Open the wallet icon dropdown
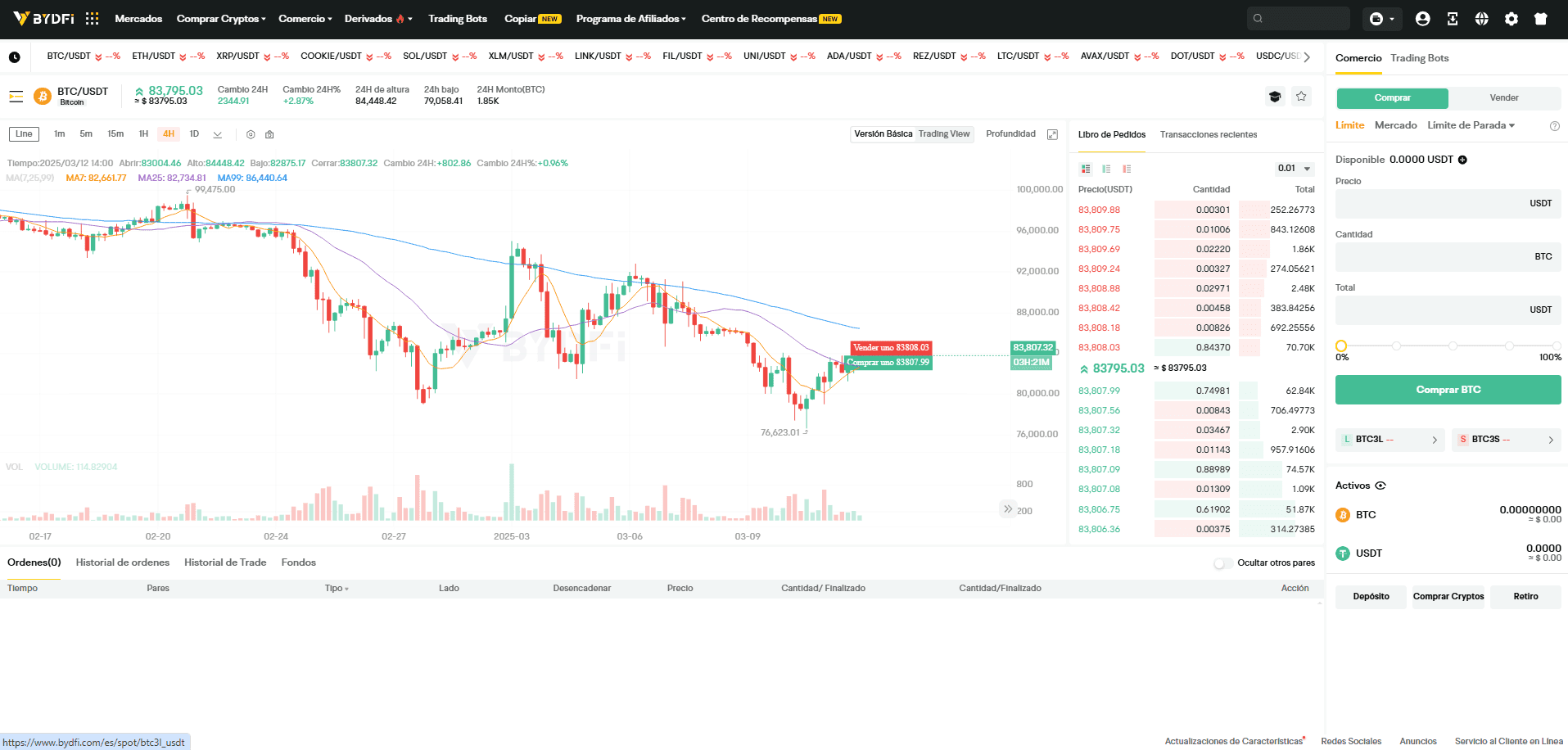The width and height of the screenshot is (1568, 750). (1381, 18)
